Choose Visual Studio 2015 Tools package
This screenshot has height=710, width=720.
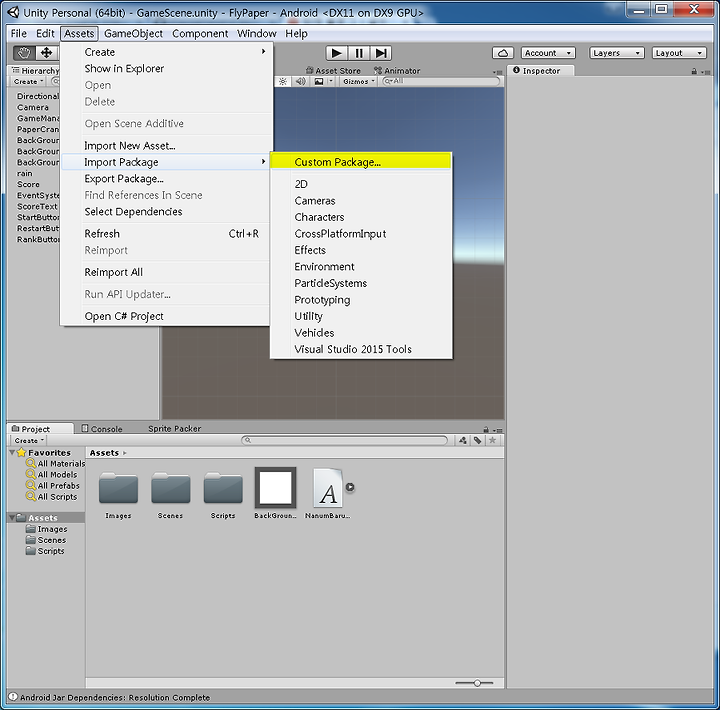point(361,349)
